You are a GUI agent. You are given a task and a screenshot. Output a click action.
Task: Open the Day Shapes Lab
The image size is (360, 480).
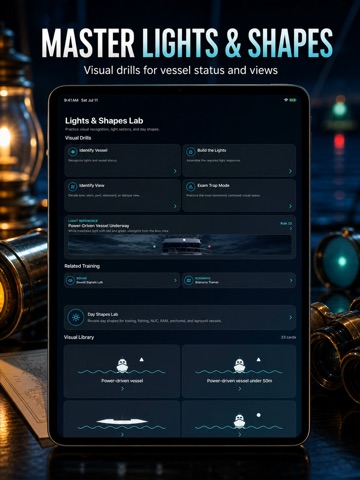180,317
